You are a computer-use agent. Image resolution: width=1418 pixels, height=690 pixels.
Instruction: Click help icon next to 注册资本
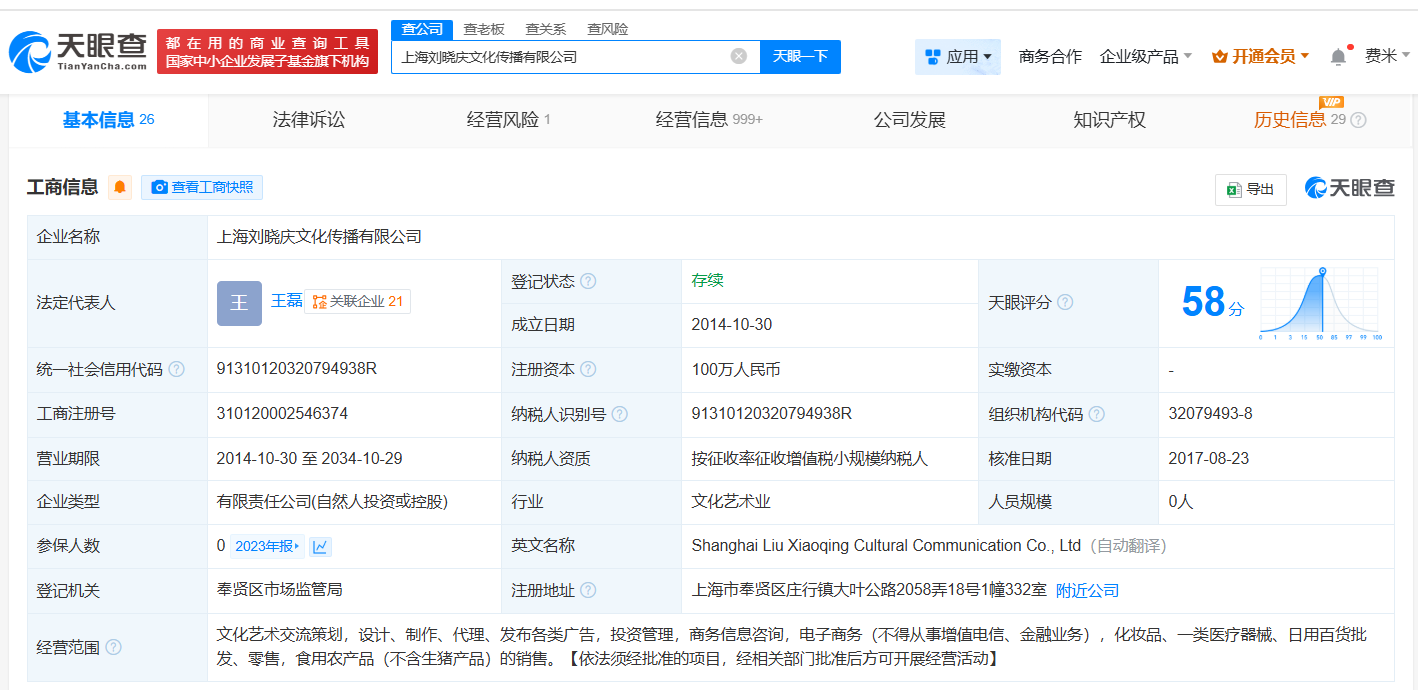(588, 369)
